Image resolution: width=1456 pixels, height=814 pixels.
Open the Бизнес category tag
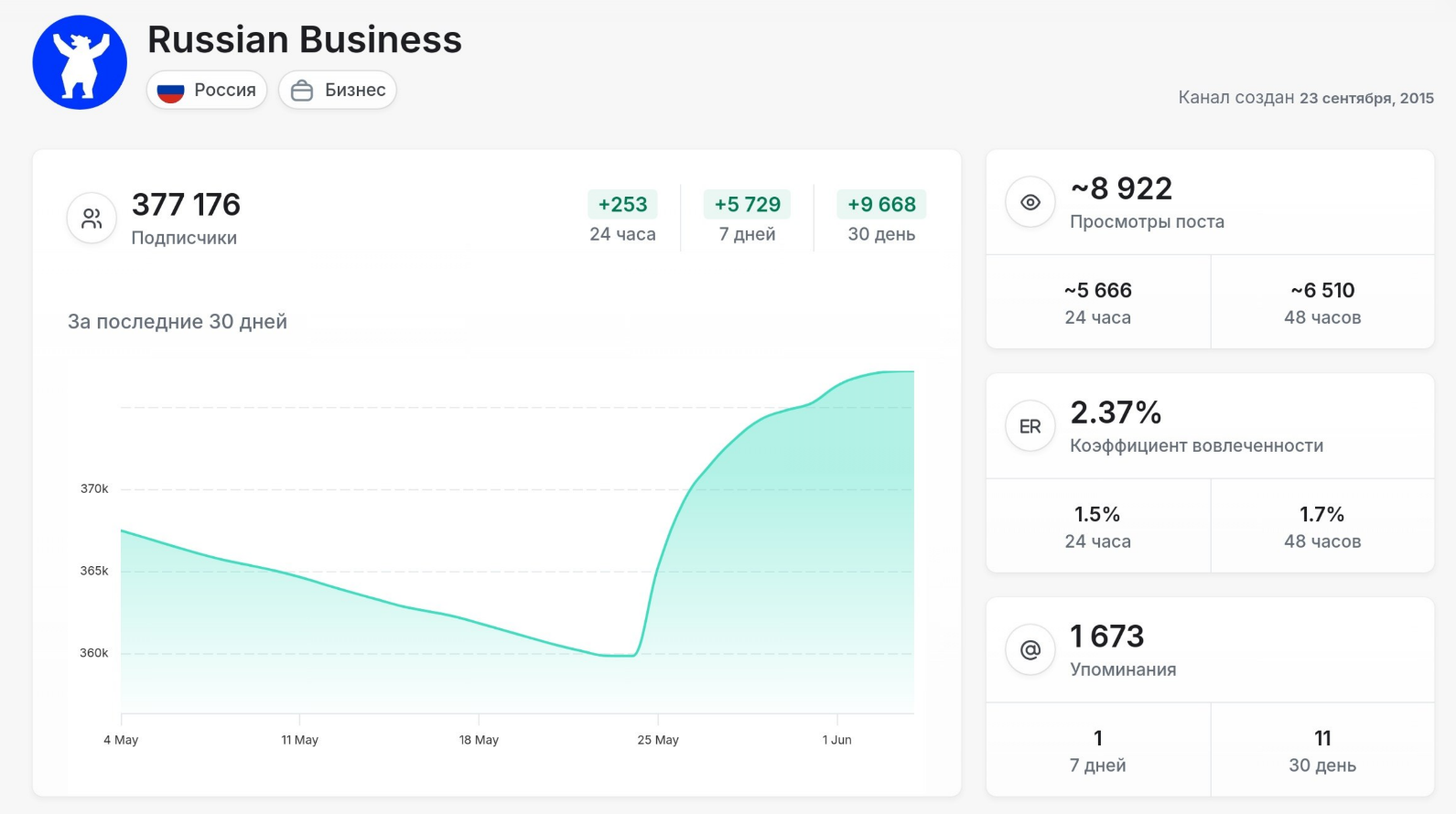338,91
